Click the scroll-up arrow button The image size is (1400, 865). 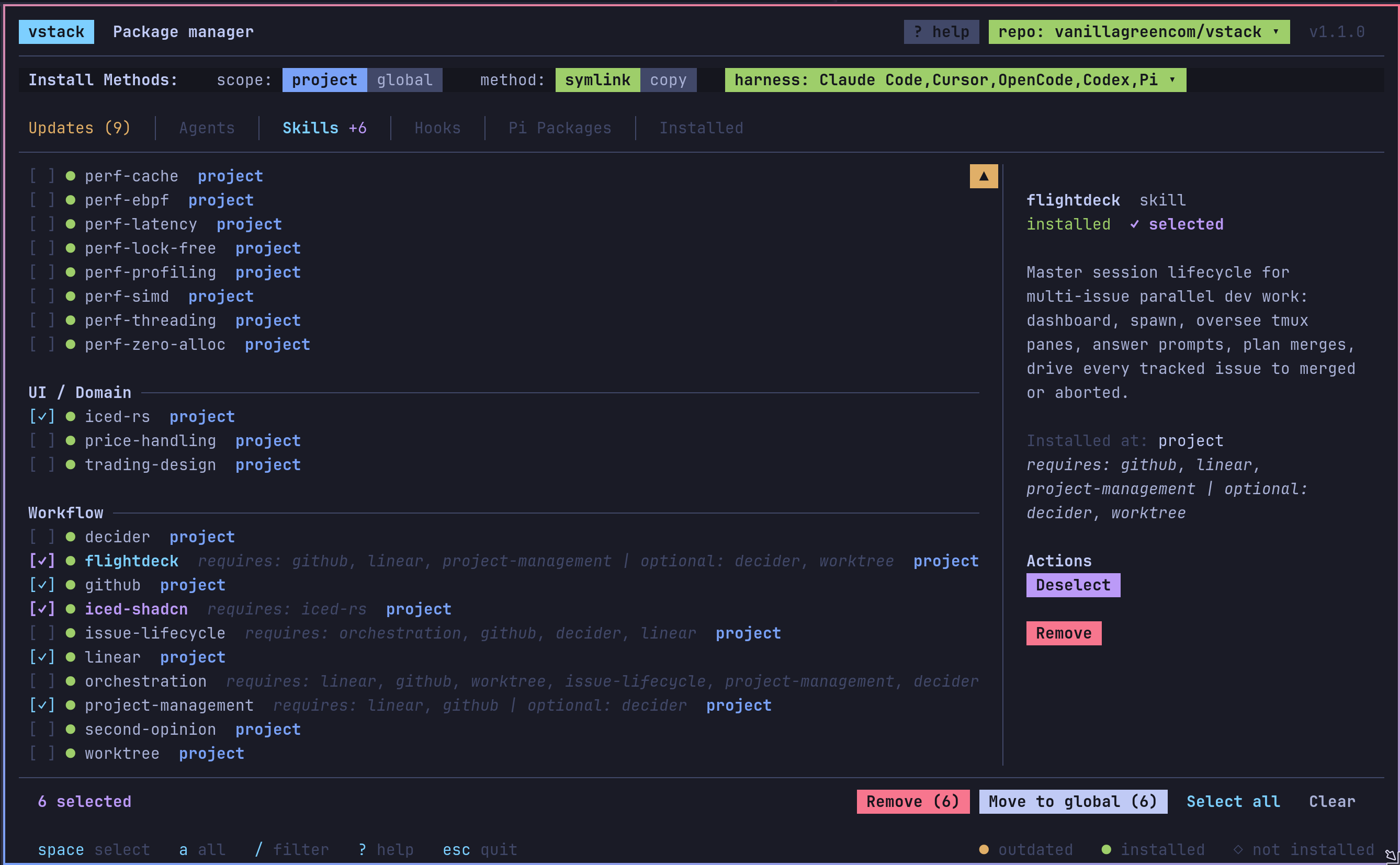(984, 176)
